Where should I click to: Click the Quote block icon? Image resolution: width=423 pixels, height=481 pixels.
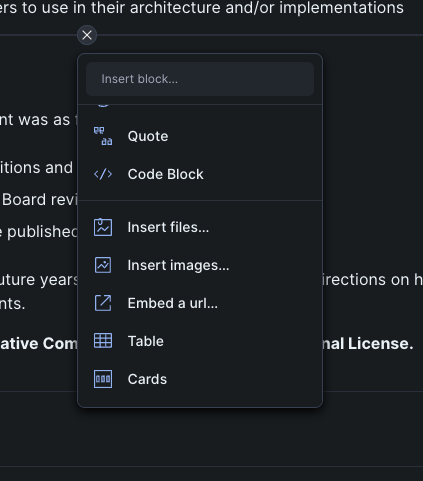point(103,136)
